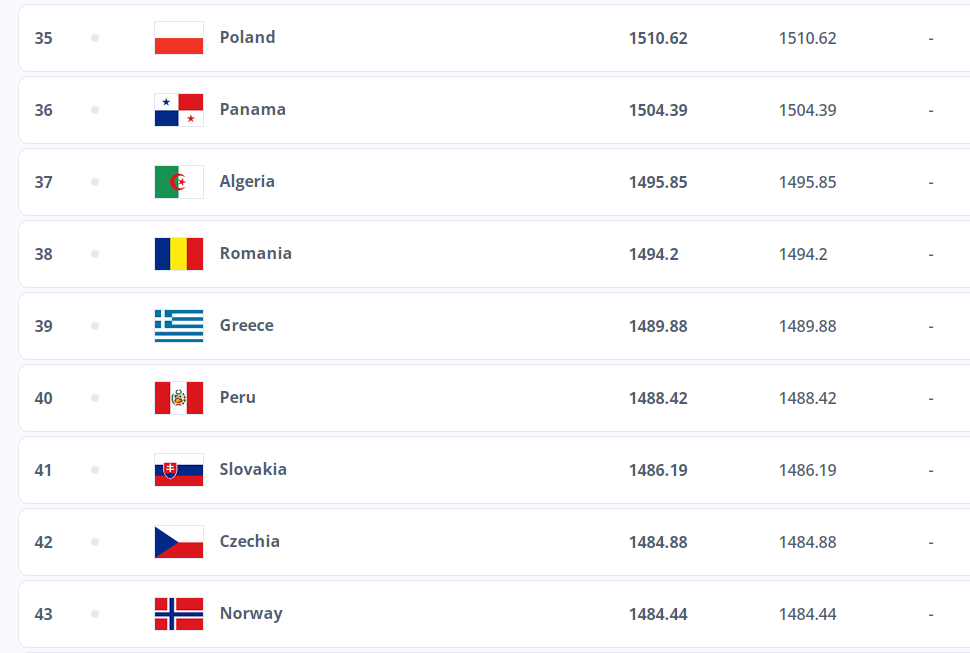Click the Slovakia flag icon
Screen dimensions: 970x653
179,470
